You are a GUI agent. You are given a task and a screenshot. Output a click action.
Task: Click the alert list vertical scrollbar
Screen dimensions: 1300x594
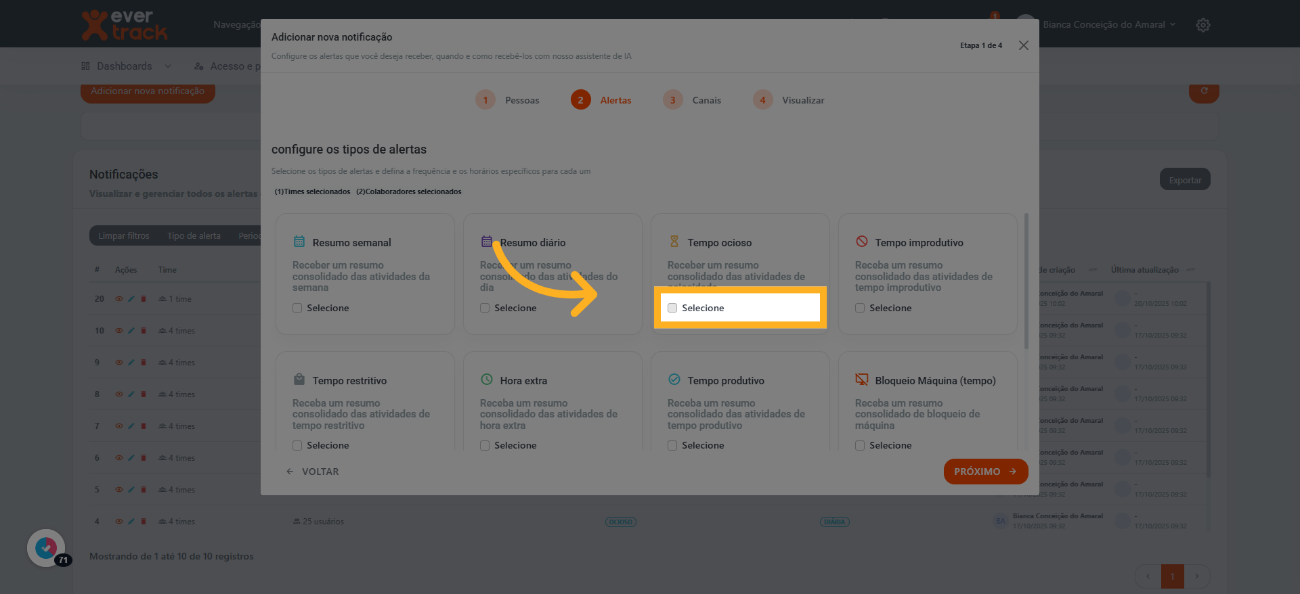(x=1023, y=280)
